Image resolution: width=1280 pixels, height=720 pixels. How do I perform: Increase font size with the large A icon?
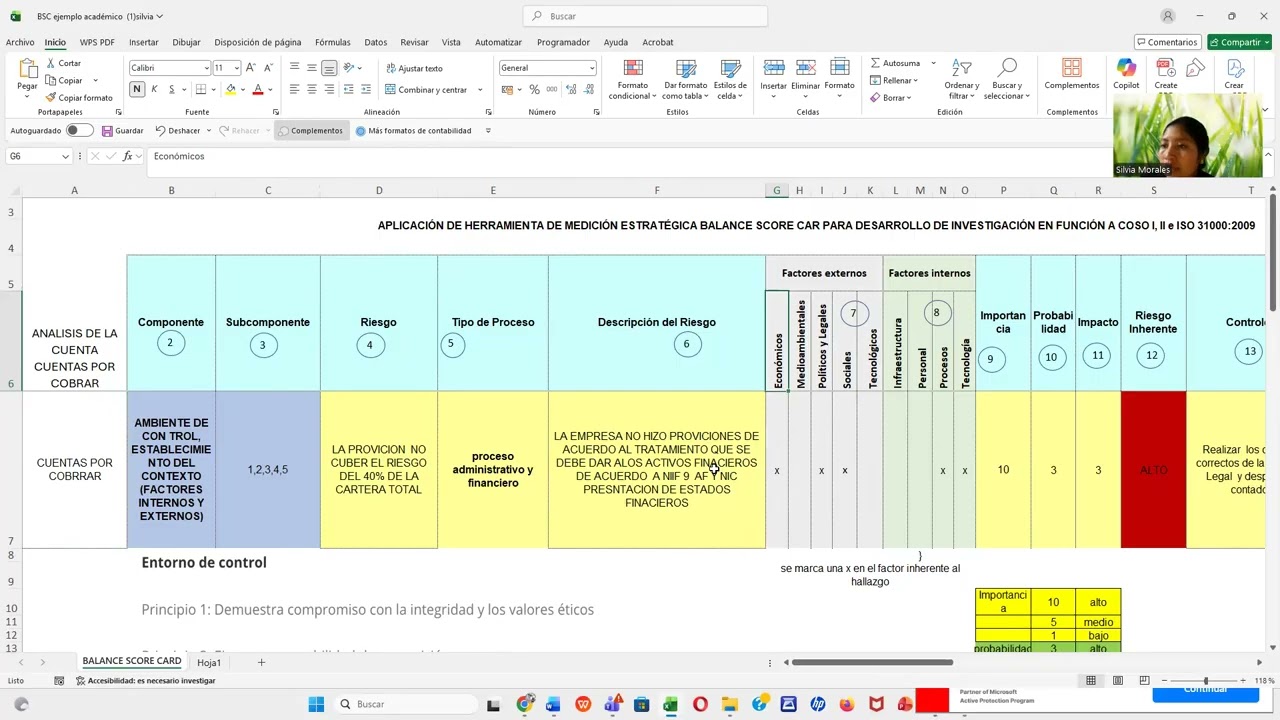[251, 67]
